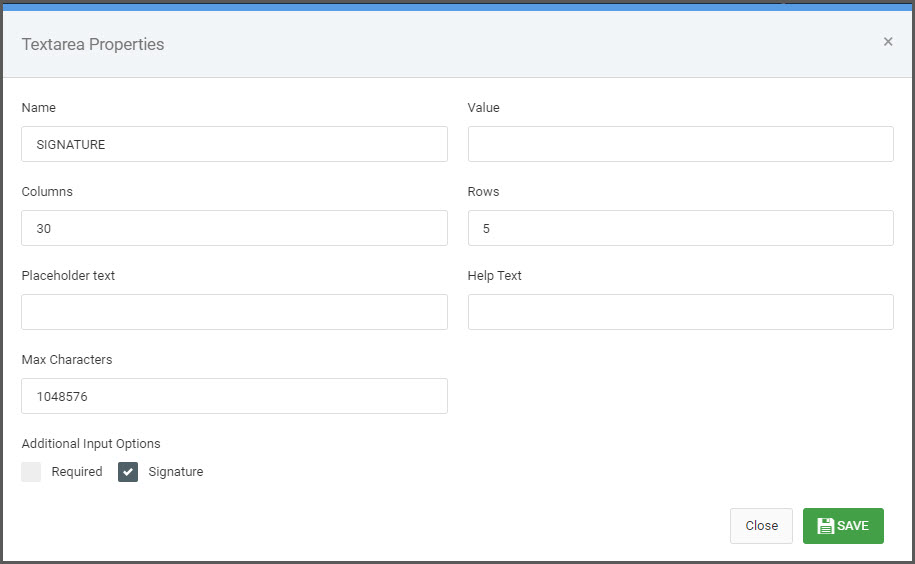This screenshot has width=915, height=564.
Task: Click the Name field label
Action: pos(39,107)
